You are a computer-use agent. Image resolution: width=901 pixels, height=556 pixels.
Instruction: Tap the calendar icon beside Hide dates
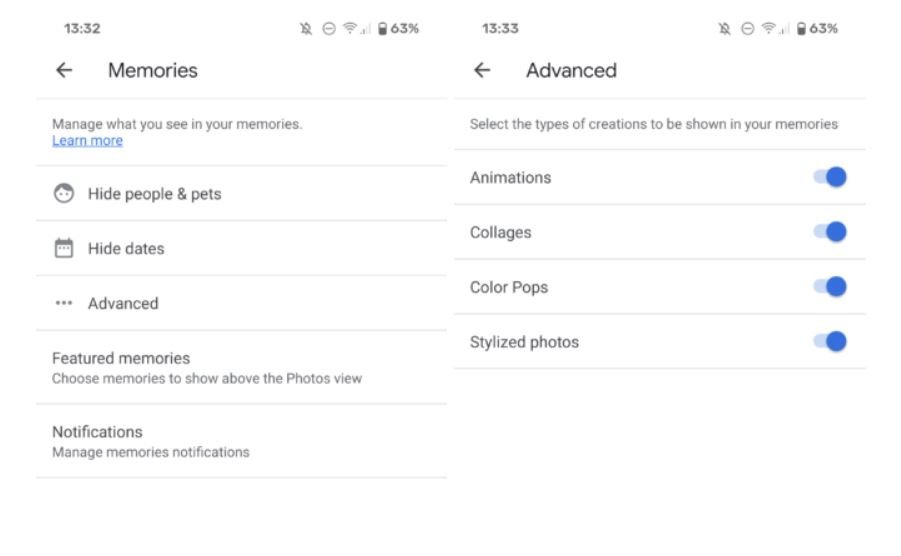64,249
